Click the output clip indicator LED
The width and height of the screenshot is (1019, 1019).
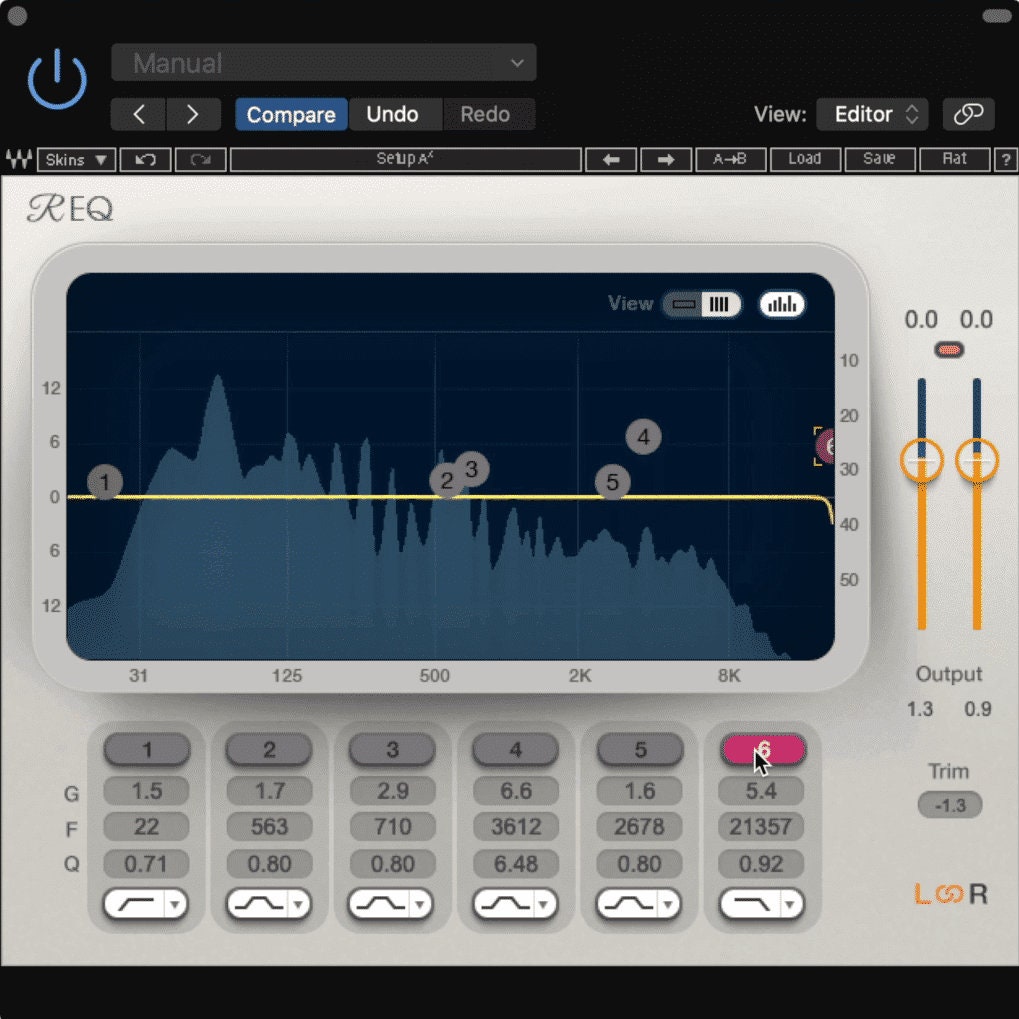pos(949,350)
